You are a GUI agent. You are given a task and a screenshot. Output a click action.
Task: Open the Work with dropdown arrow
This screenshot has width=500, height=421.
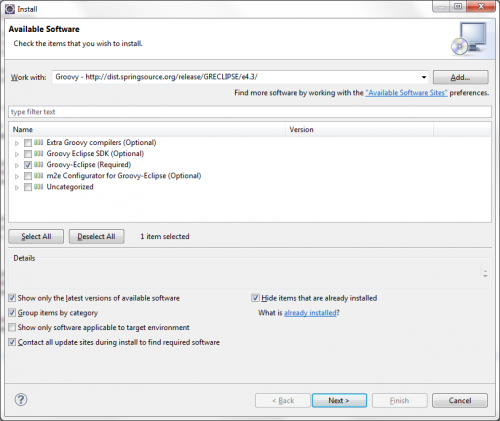[424, 77]
